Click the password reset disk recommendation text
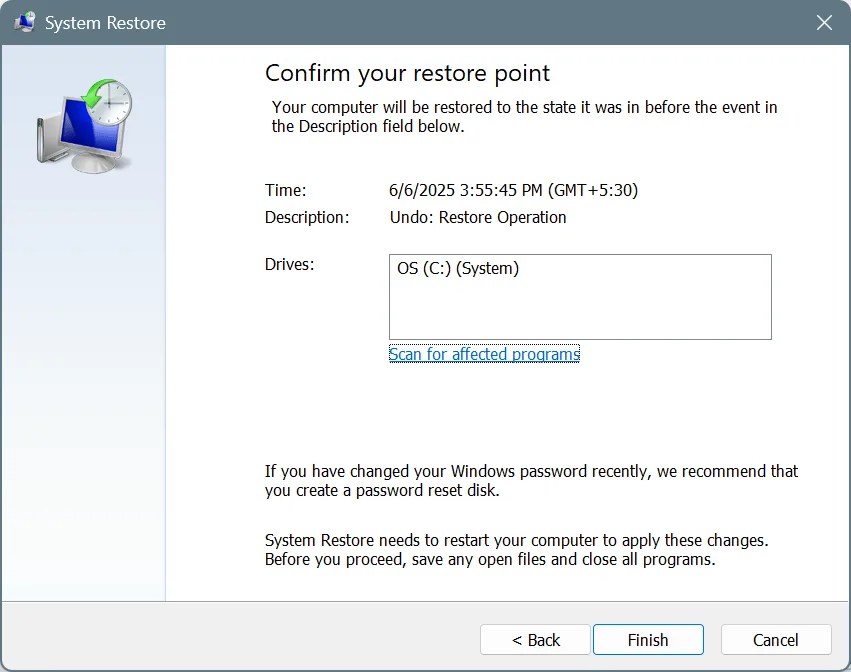851x672 pixels. (x=531, y=480)
